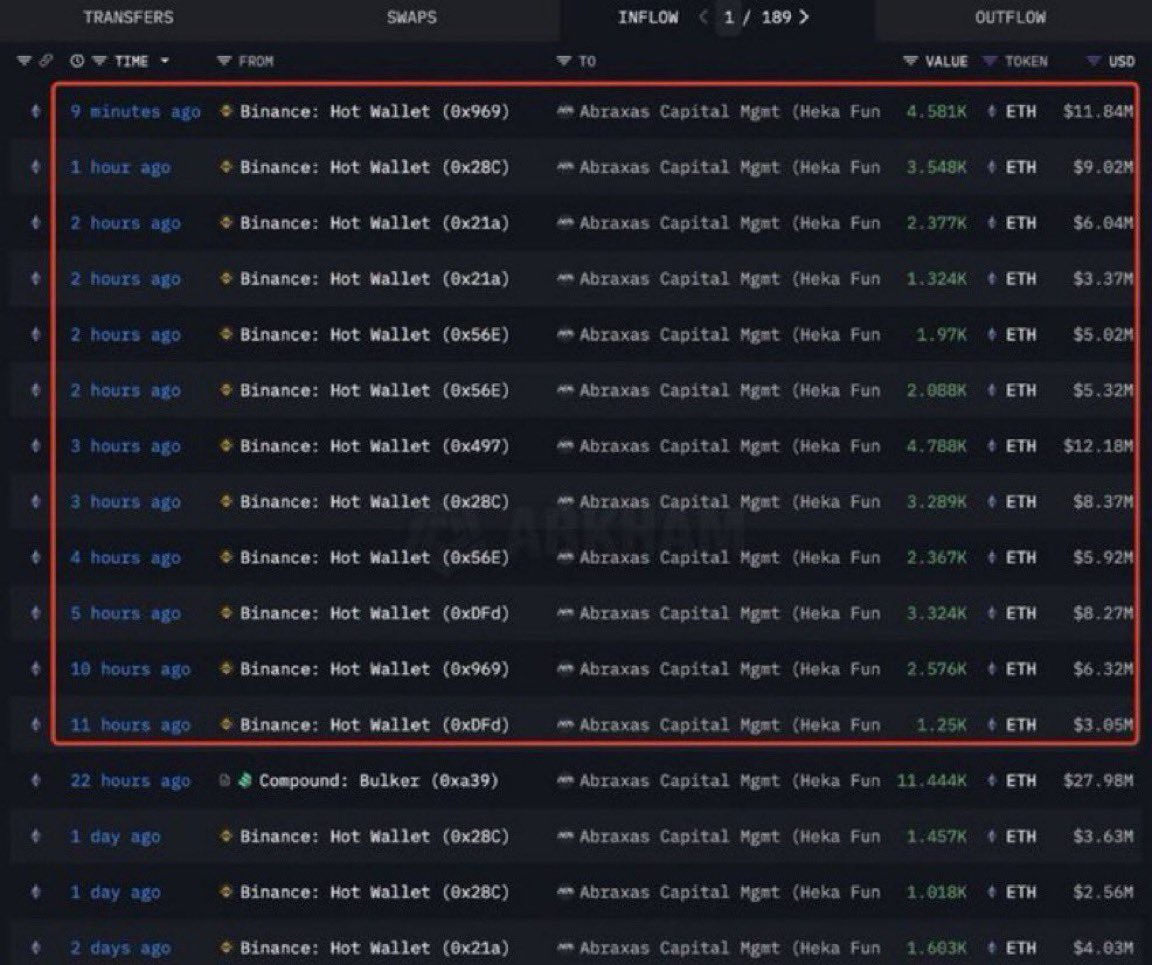Image resolution: width=1152 pixels, height=965 pixels.
Task: Open the '22 hours ago' transaction link
Action: [x=130, y=781]
